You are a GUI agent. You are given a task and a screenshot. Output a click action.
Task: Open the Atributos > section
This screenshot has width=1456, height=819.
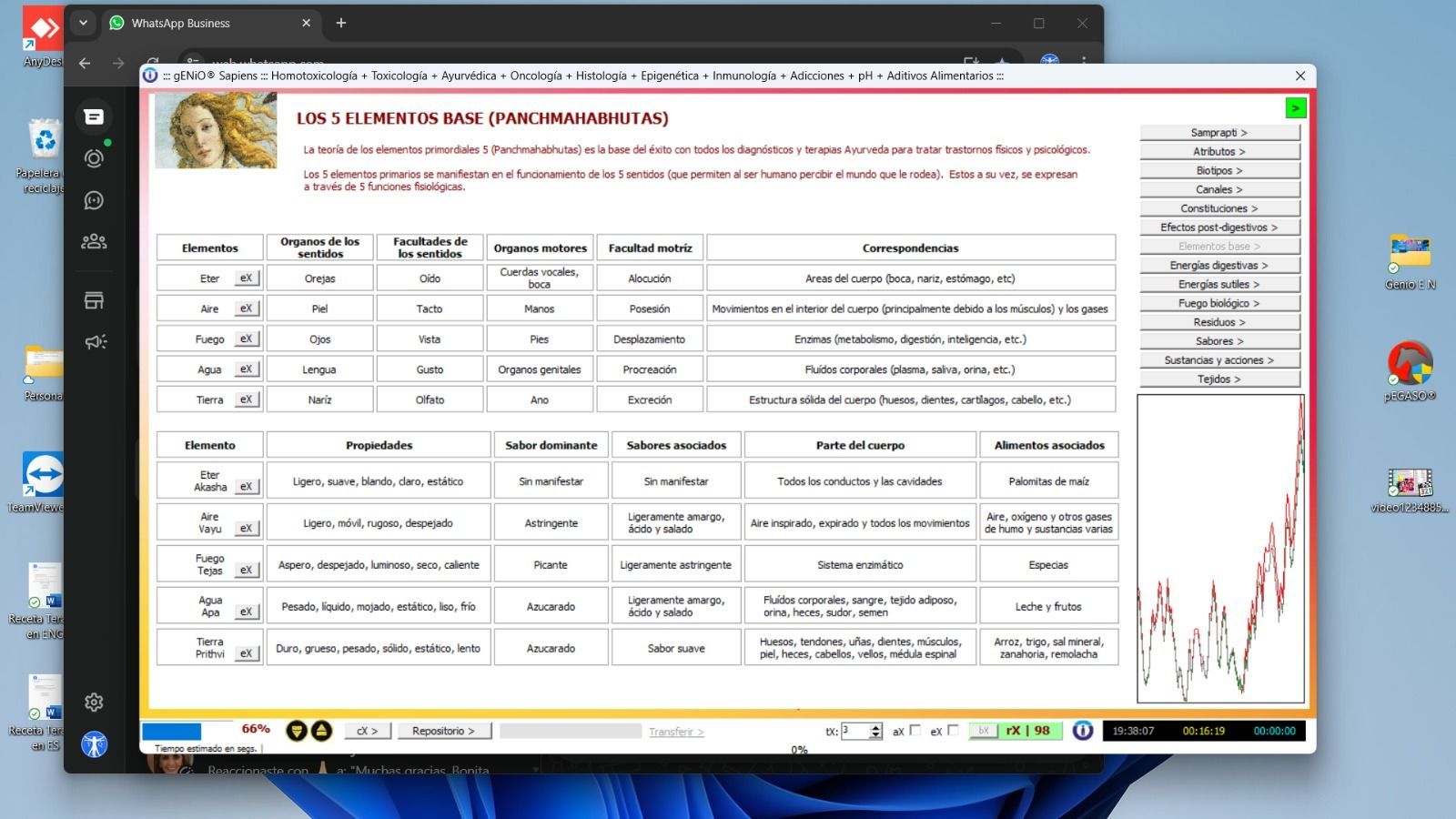click(x=1219, y=152)
